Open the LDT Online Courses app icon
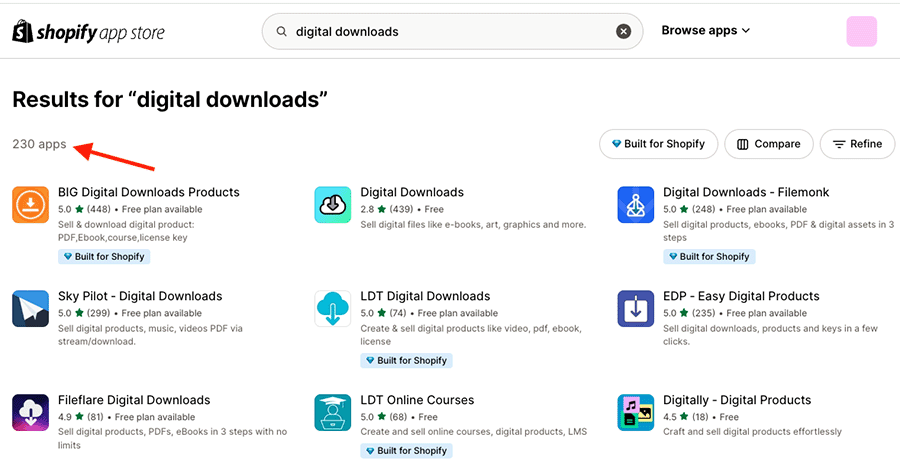Screen dimensions: 900x476 [x=333, y=412]
